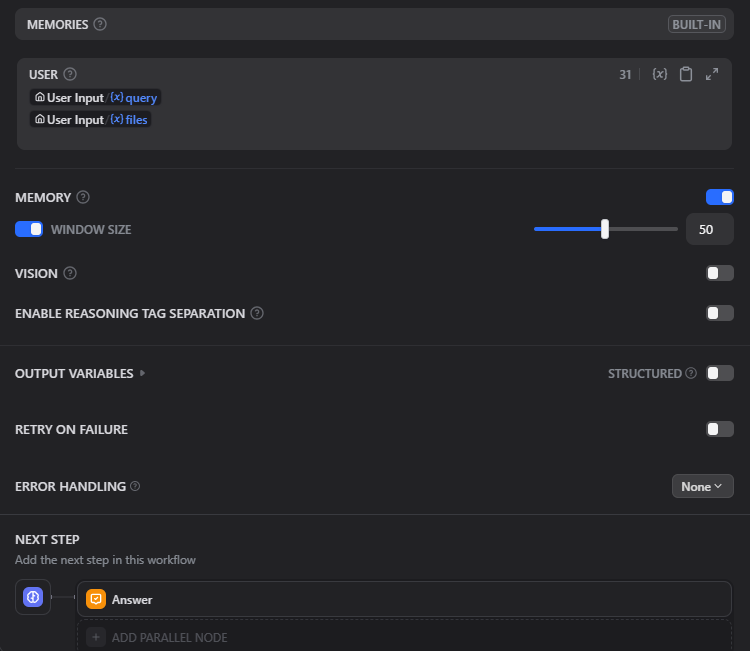Click the help icon next to MEMORIES

coord(100,24)
